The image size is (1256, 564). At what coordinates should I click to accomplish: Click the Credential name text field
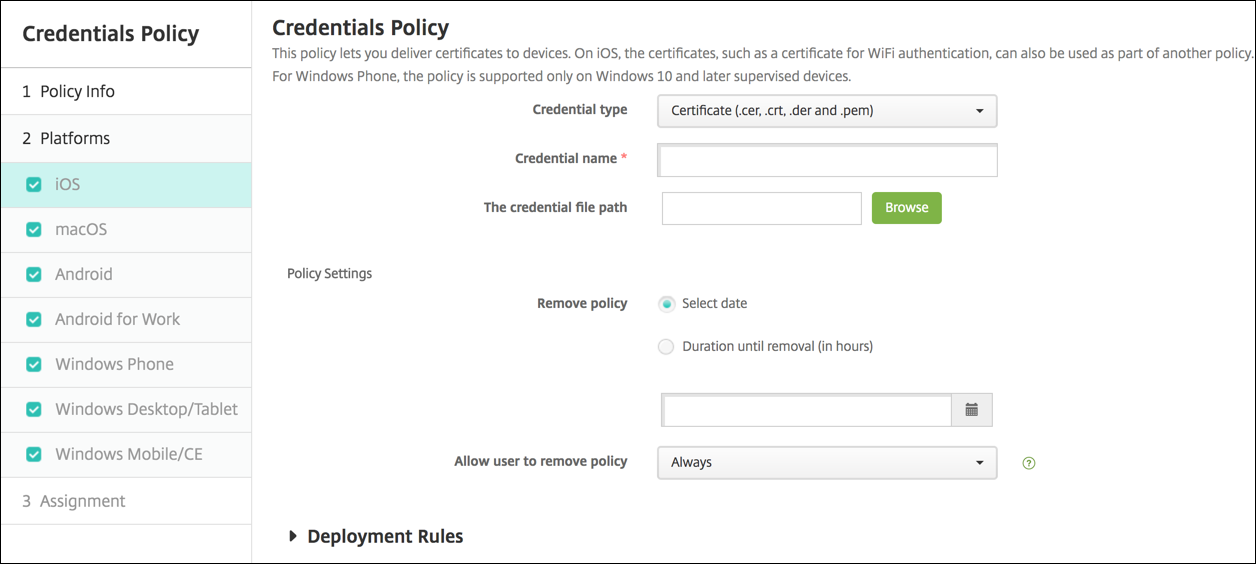click(x=827, y=160)
